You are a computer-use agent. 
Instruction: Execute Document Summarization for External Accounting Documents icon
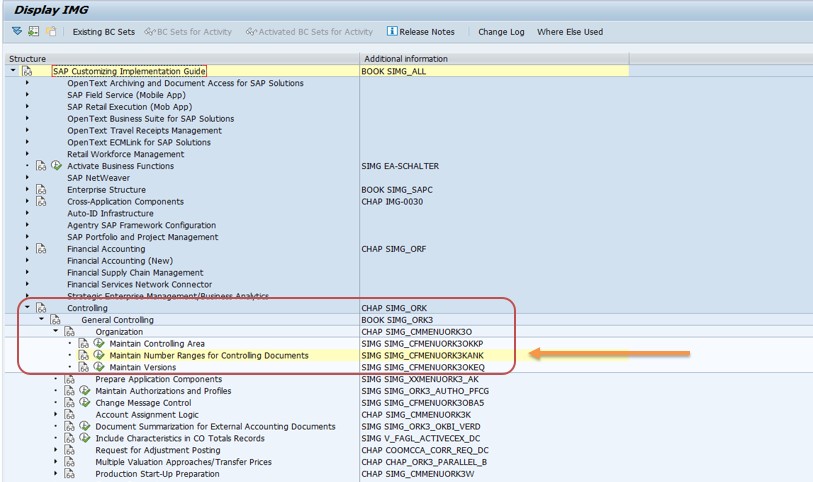[x=85, y=426]
